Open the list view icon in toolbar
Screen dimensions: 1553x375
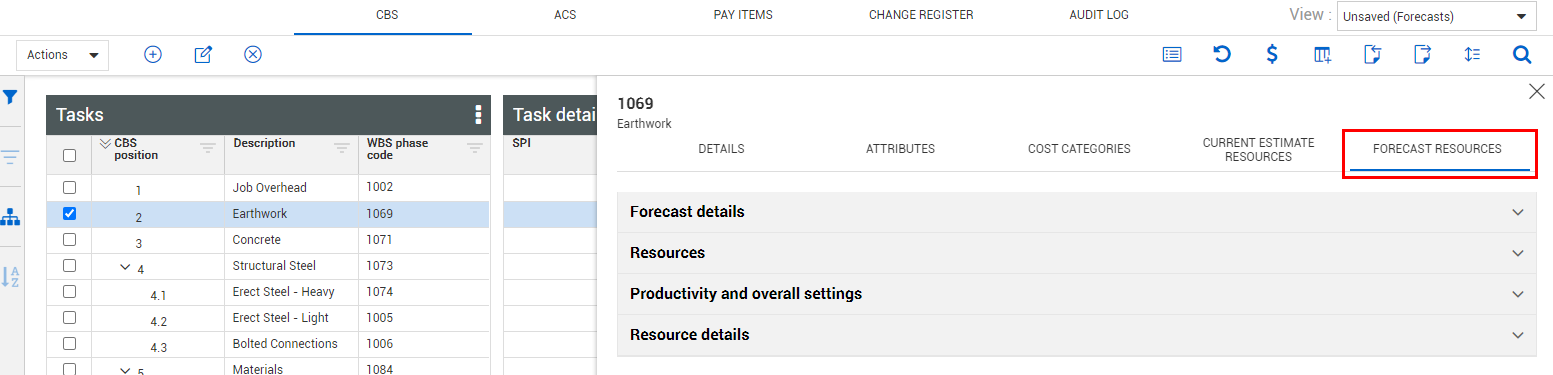click(x=1172, y=55)
